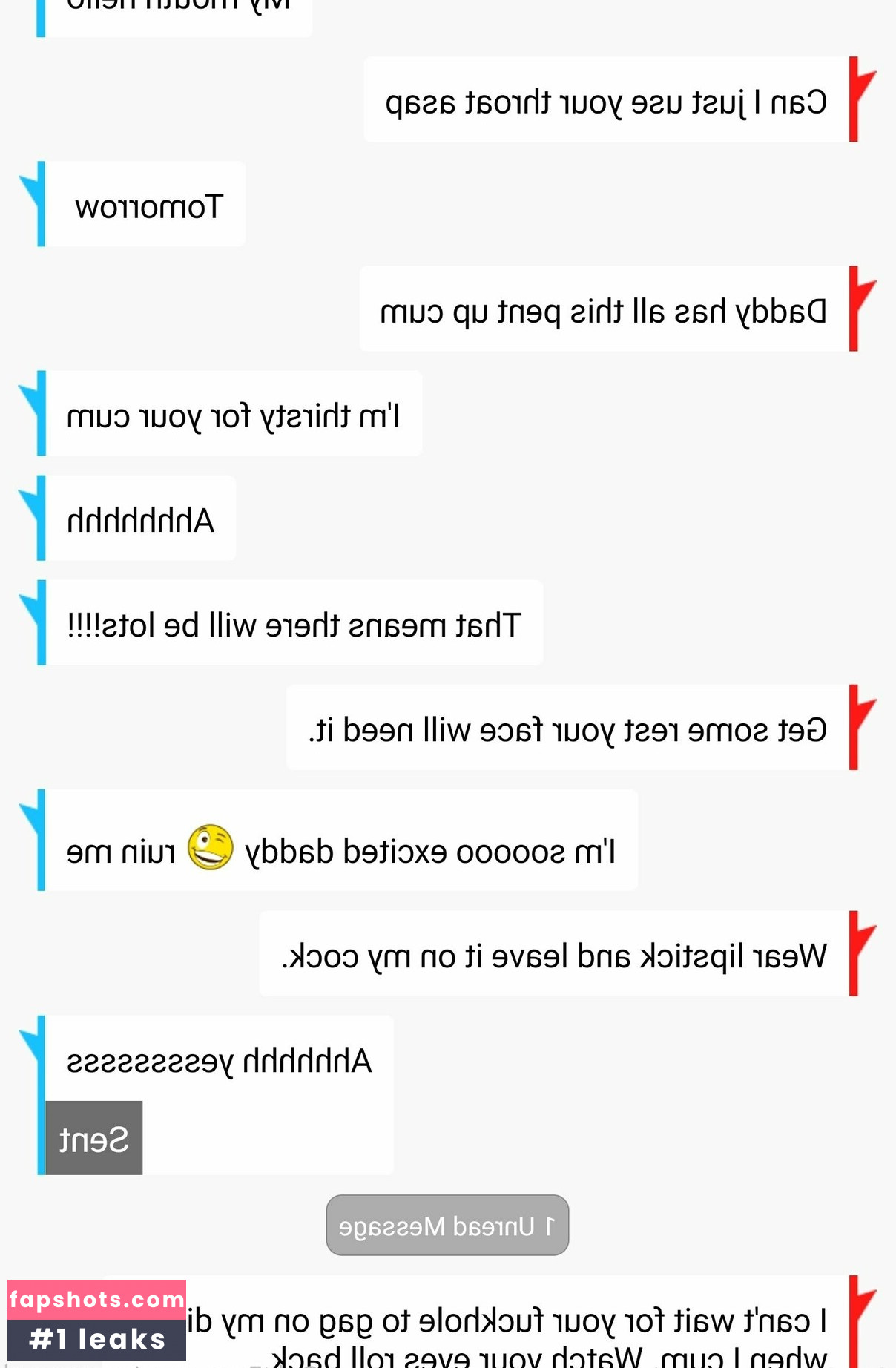The image size is (896, 1368).
Task: Select the Wear lipstick message bubble
Action: coord(554,953)
